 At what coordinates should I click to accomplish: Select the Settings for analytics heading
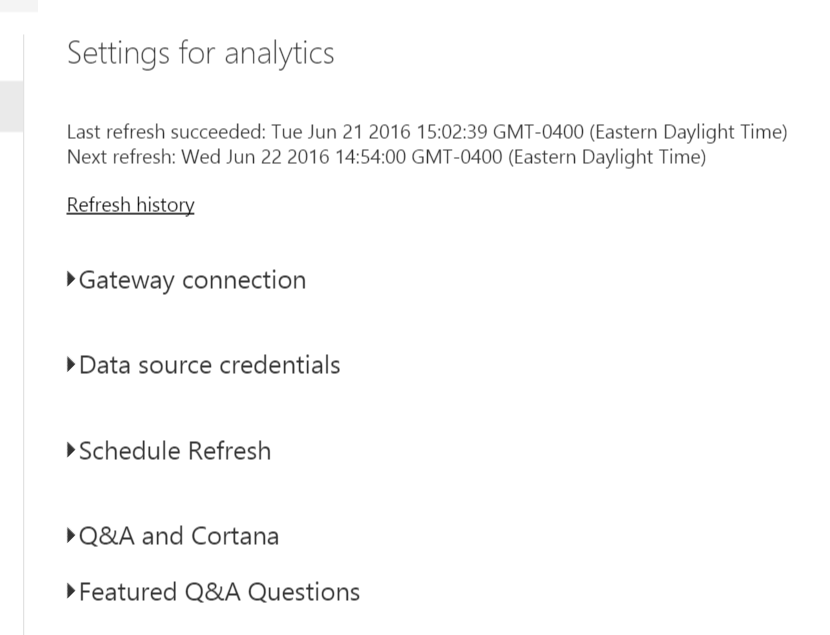200,53
